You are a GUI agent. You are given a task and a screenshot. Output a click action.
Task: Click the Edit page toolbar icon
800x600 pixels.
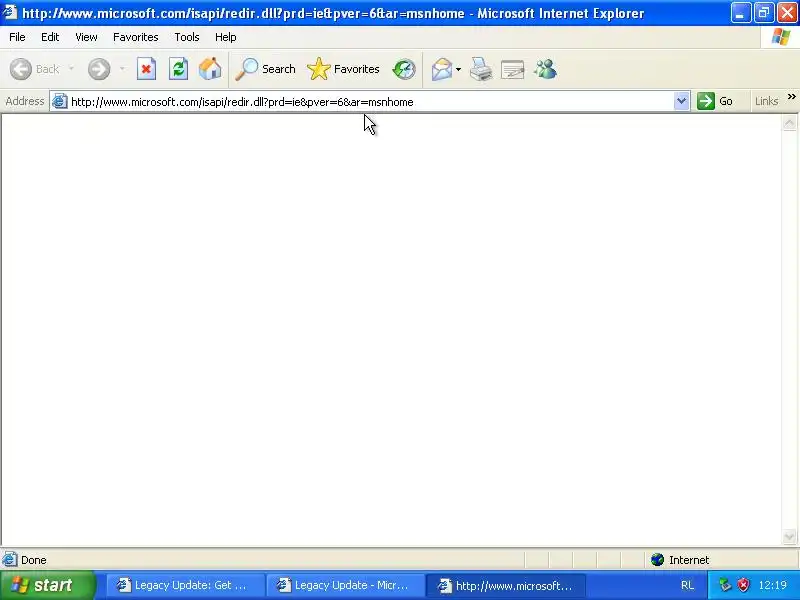[x=513, y=69]
